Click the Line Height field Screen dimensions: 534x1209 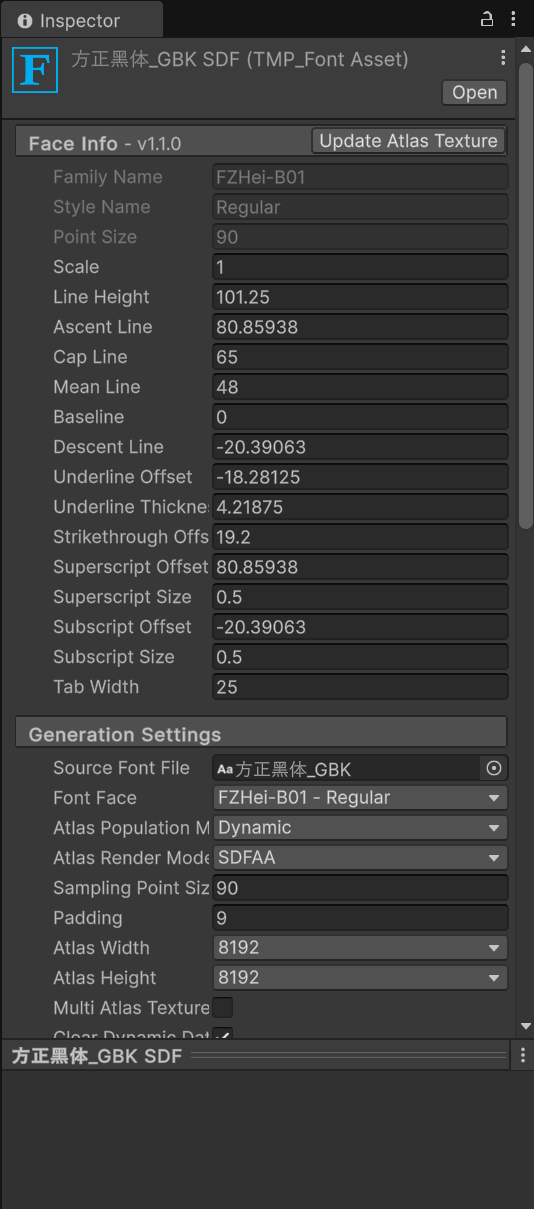361,297
